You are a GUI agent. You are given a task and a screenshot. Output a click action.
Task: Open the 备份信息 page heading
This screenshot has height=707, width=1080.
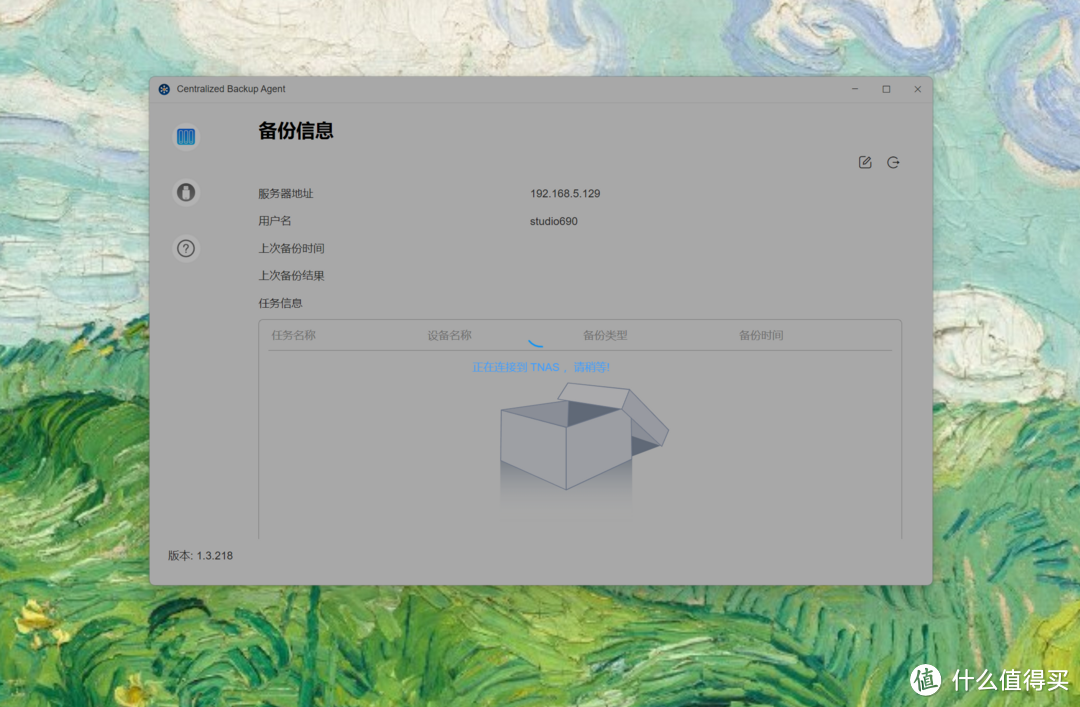(296, 131)
